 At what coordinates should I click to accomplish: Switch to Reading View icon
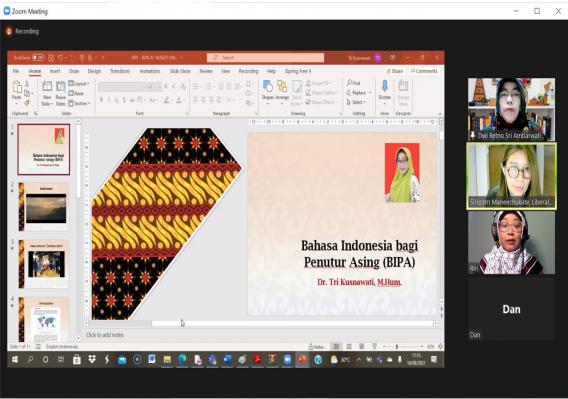(362, 347)
